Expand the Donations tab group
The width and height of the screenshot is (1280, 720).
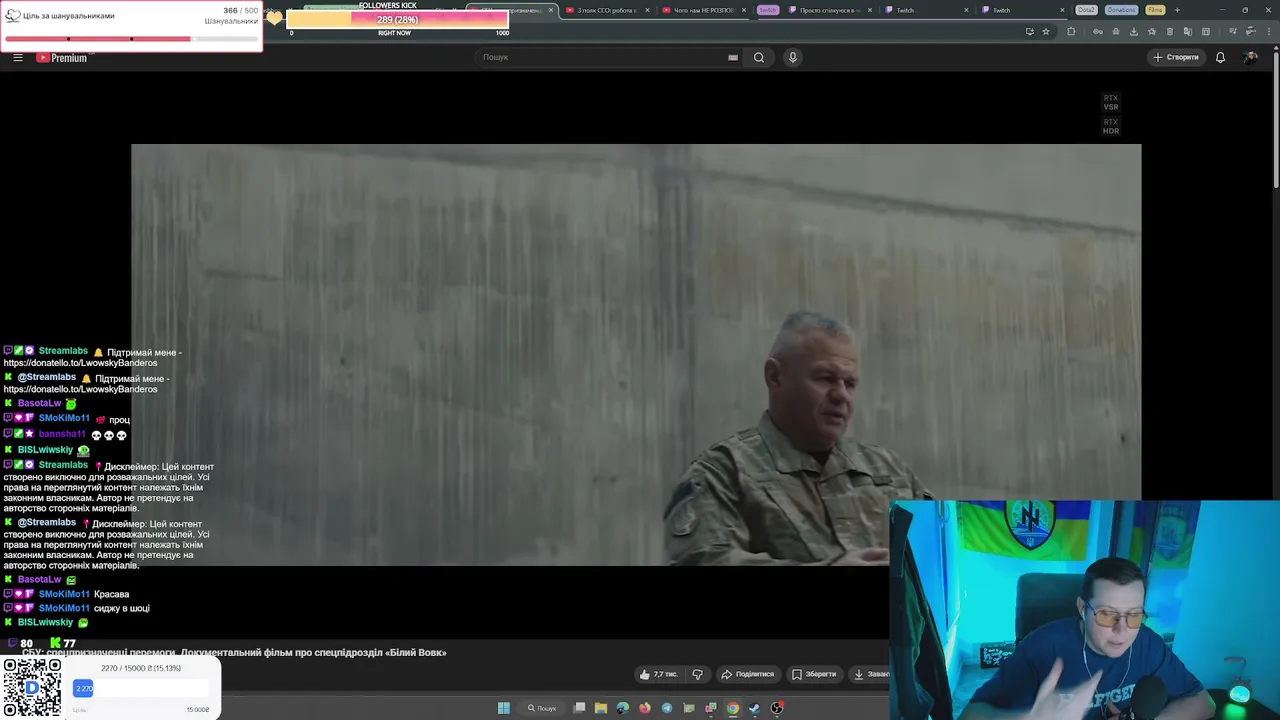pyautogui.click(x=1121, y=10)
